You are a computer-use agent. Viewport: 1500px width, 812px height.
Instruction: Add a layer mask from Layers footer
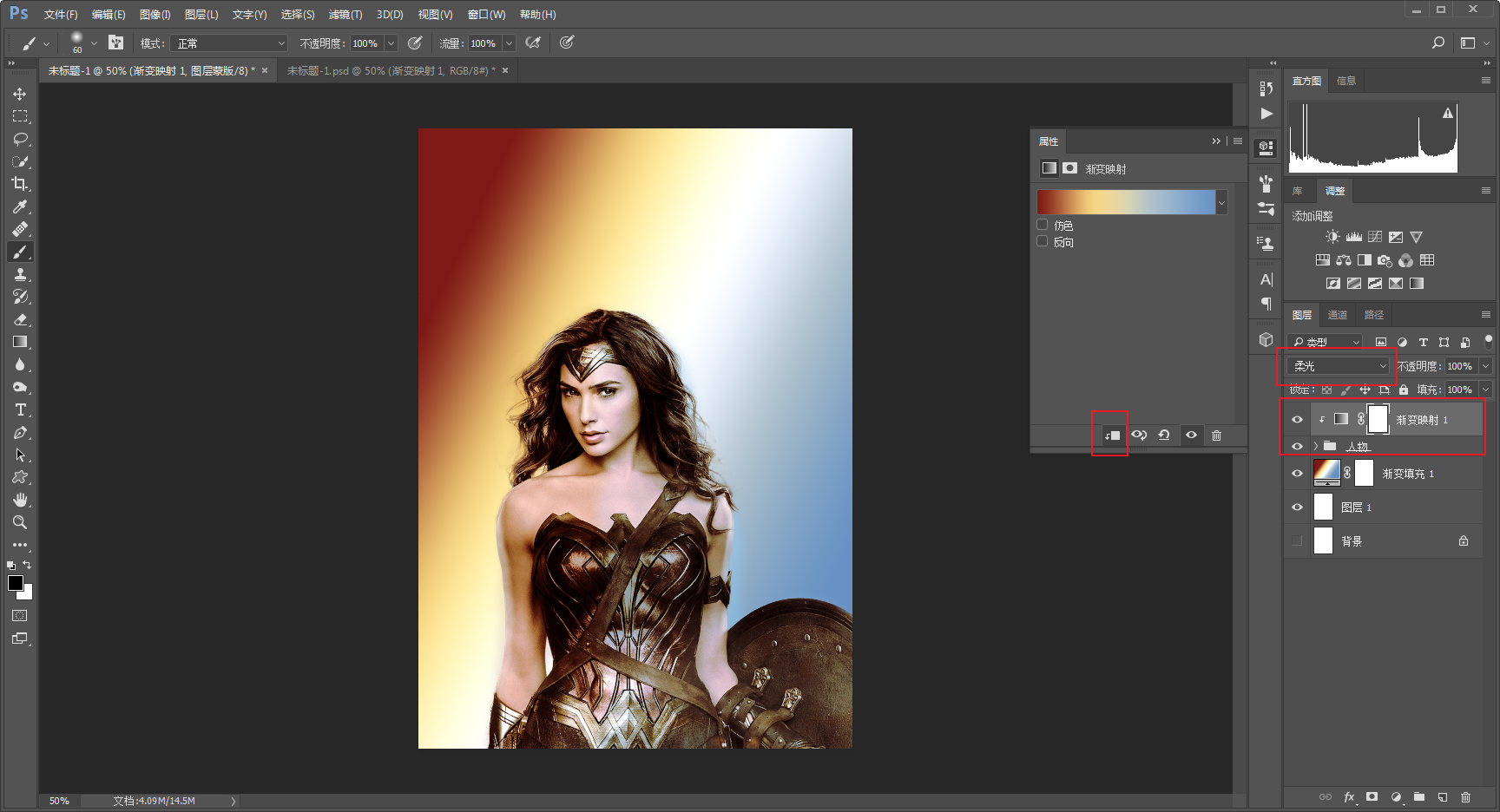[x=1372, y=797]
